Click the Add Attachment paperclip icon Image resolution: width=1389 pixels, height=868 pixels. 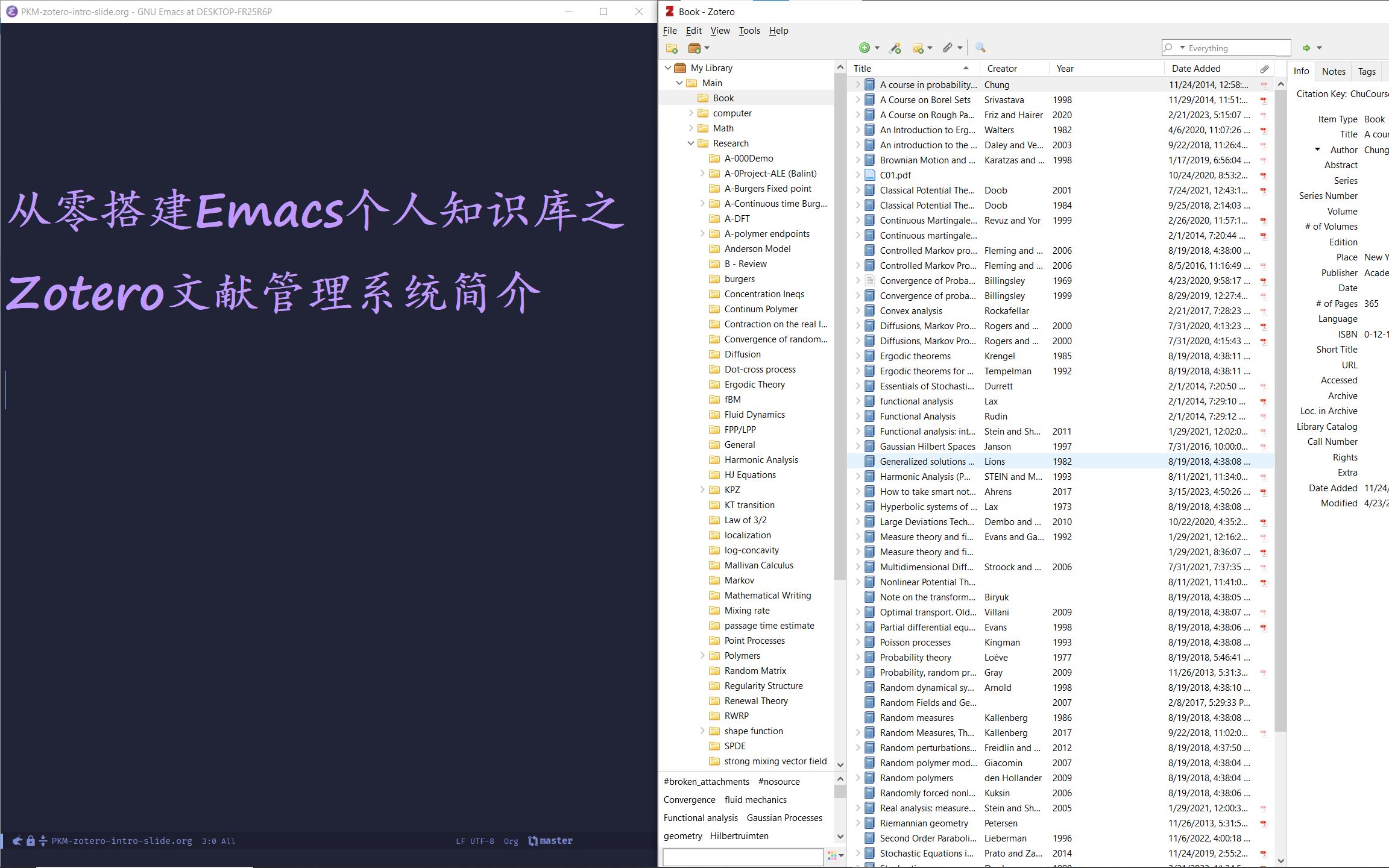click(948, 48)
